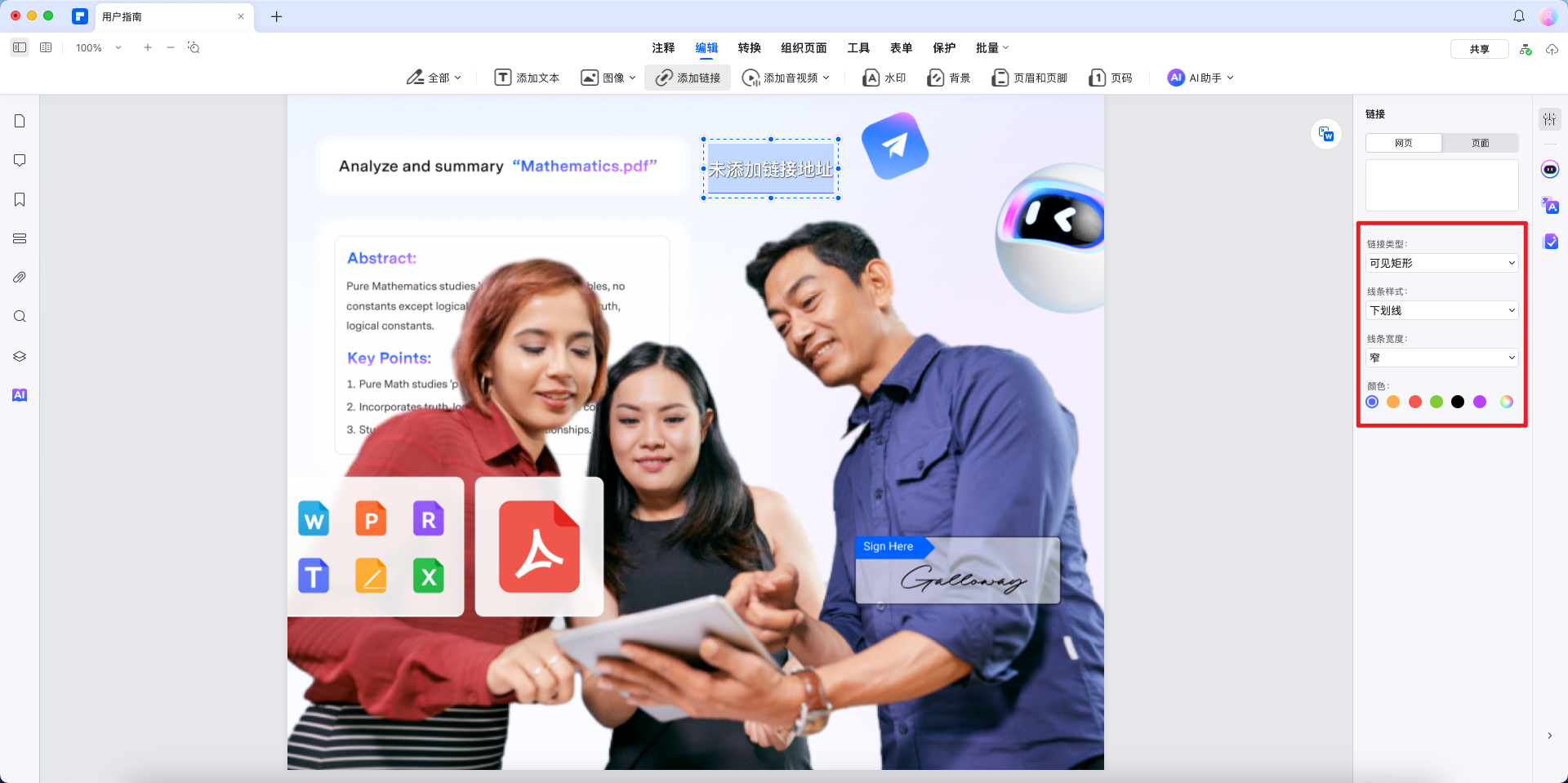Expand the 链接类型 dropdown showing 可见矩形
Image resolution: width=1568 pixels, height=783 pixels.
click(x=1441, y=263)
